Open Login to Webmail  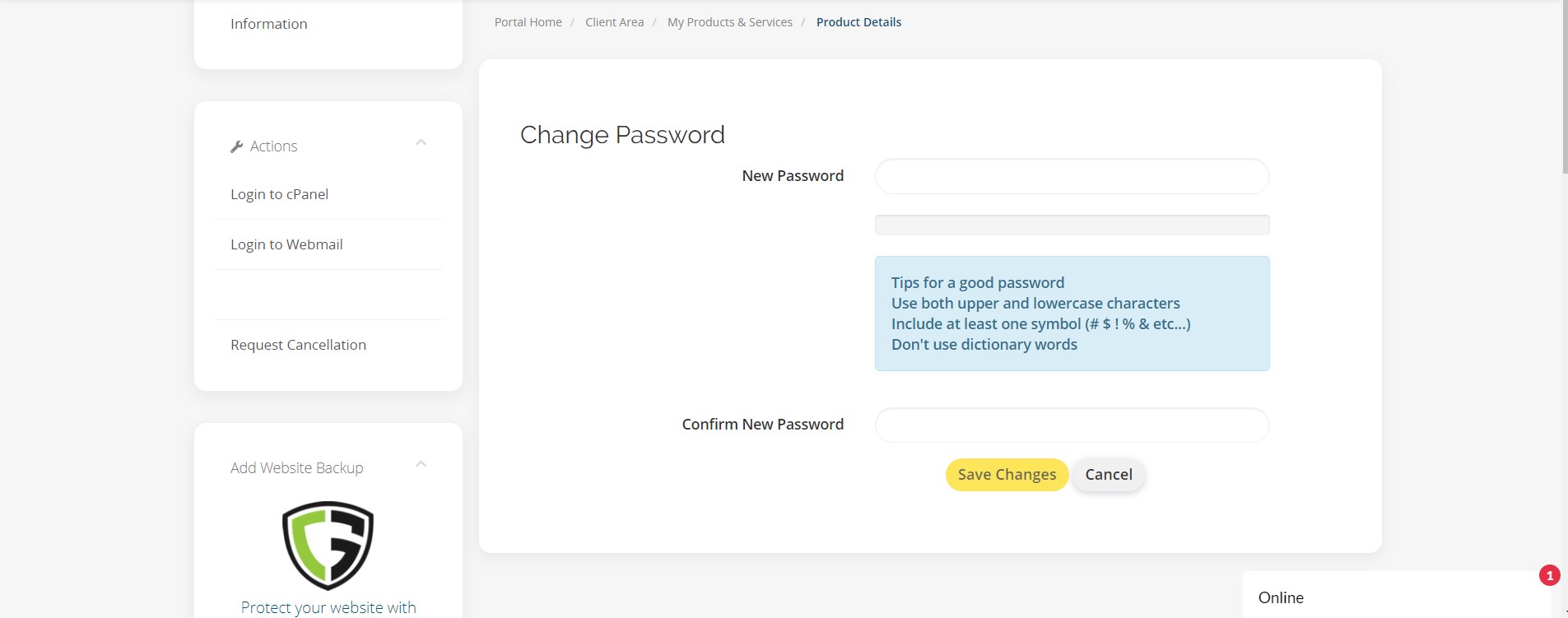click(x=286, y=244)
